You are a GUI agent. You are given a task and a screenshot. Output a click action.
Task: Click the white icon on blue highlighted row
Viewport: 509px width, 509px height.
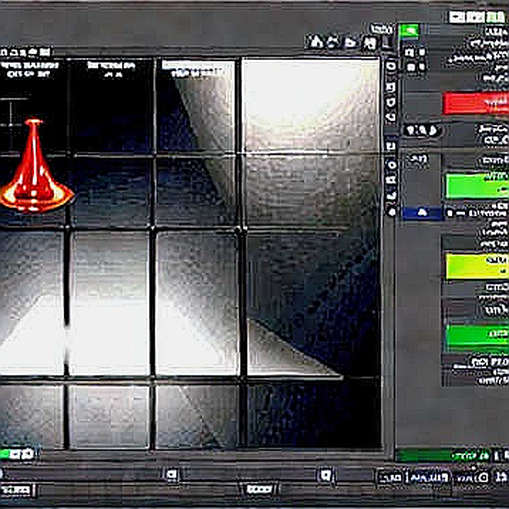[422, 212]
